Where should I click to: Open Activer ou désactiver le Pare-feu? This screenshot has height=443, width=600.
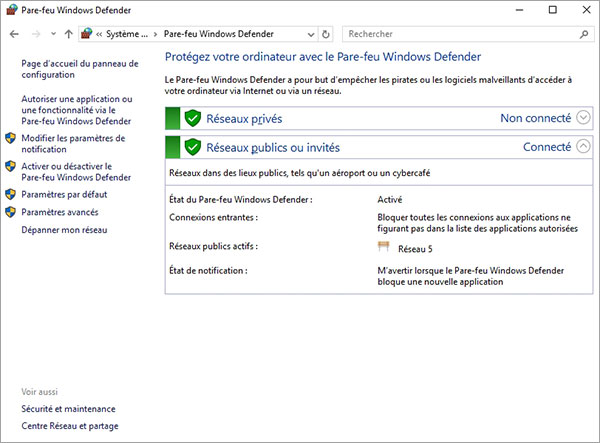point(76,172)
